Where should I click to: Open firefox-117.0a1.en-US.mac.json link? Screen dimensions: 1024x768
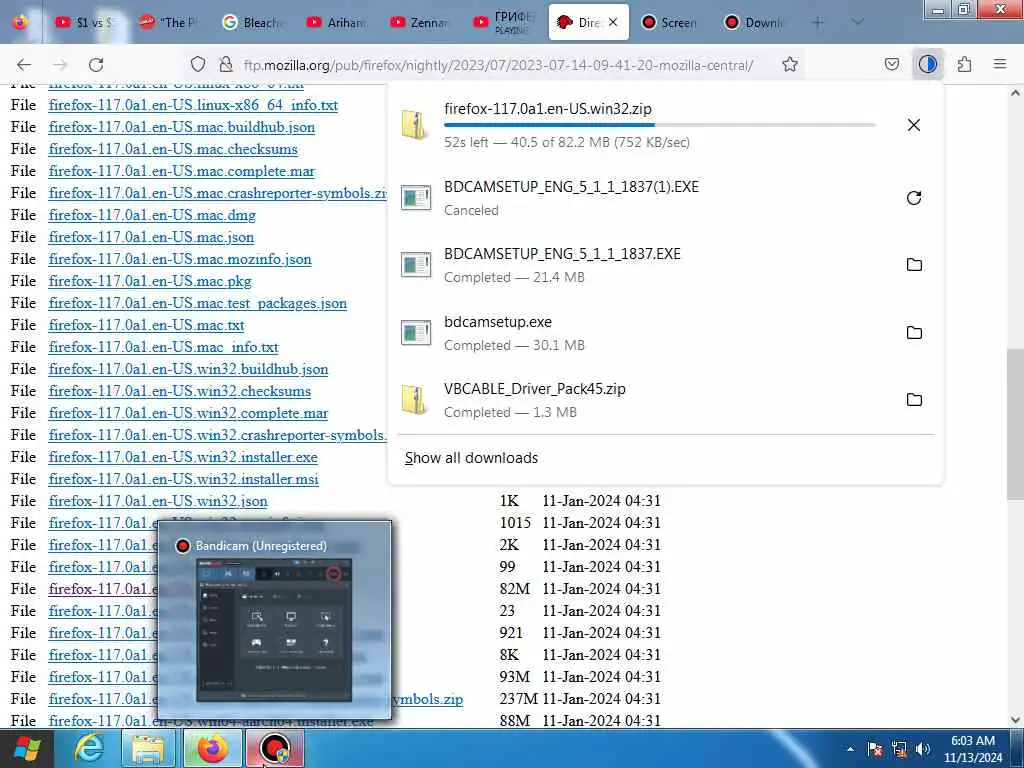151,237
